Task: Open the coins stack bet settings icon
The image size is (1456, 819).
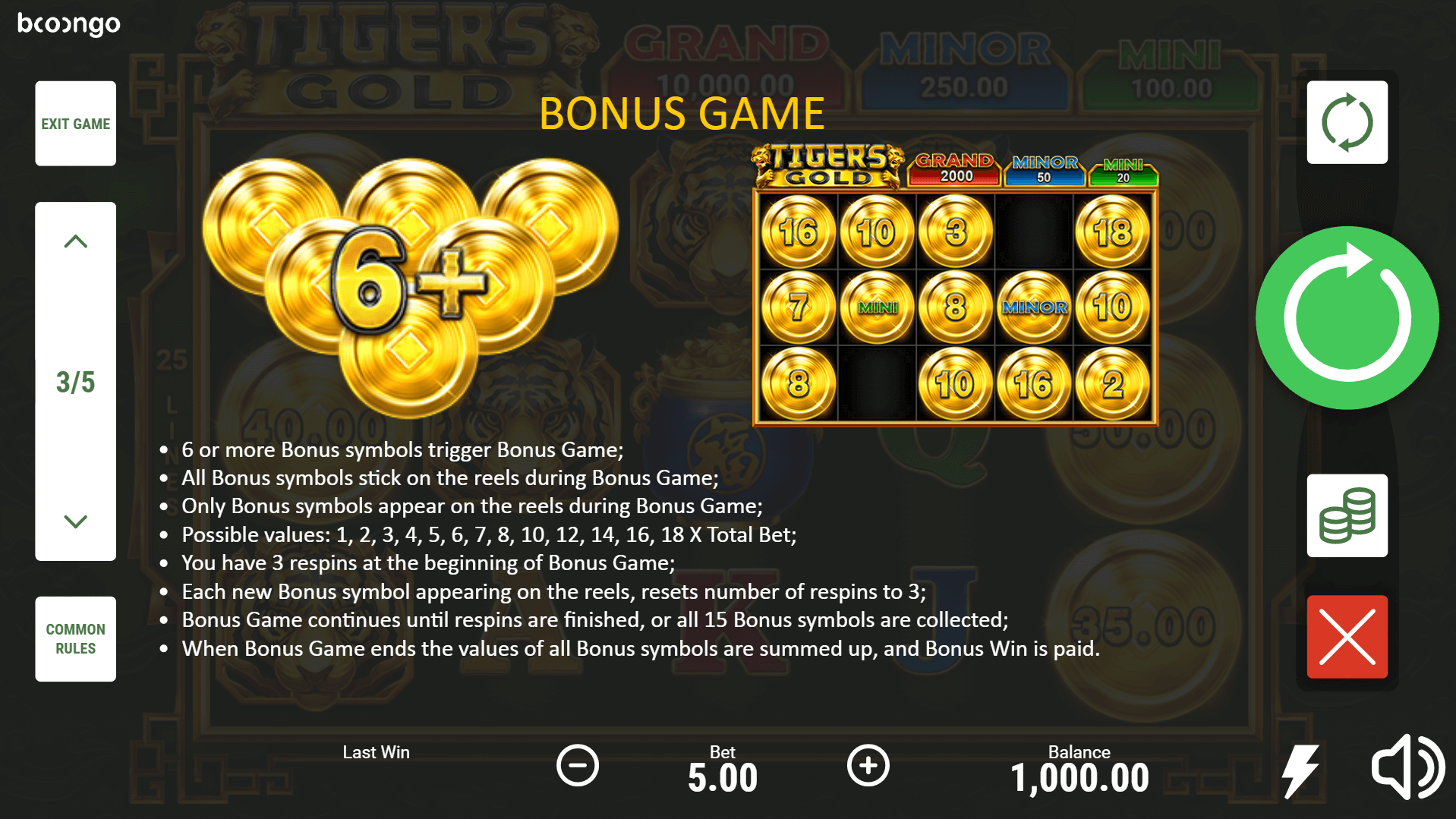Action: (x=1347, y=515)
